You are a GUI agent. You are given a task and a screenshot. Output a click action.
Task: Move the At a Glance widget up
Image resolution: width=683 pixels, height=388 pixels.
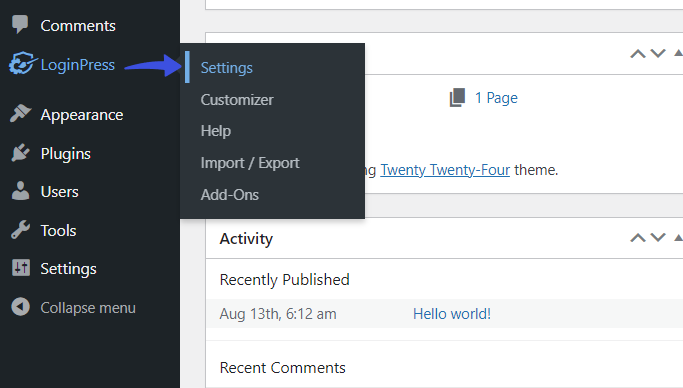click(638, 54)
